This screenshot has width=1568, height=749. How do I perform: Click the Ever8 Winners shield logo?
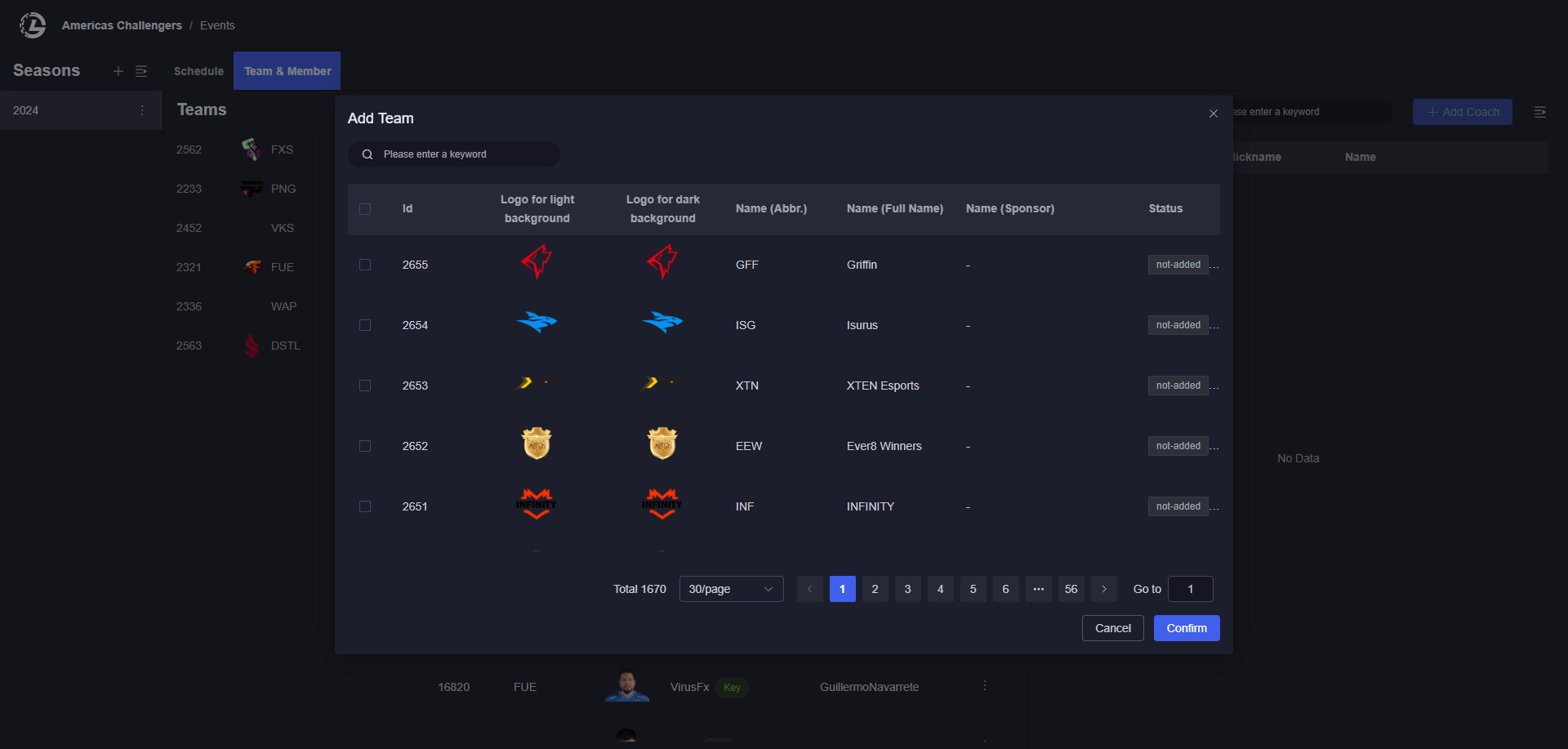tap(537, 444)
